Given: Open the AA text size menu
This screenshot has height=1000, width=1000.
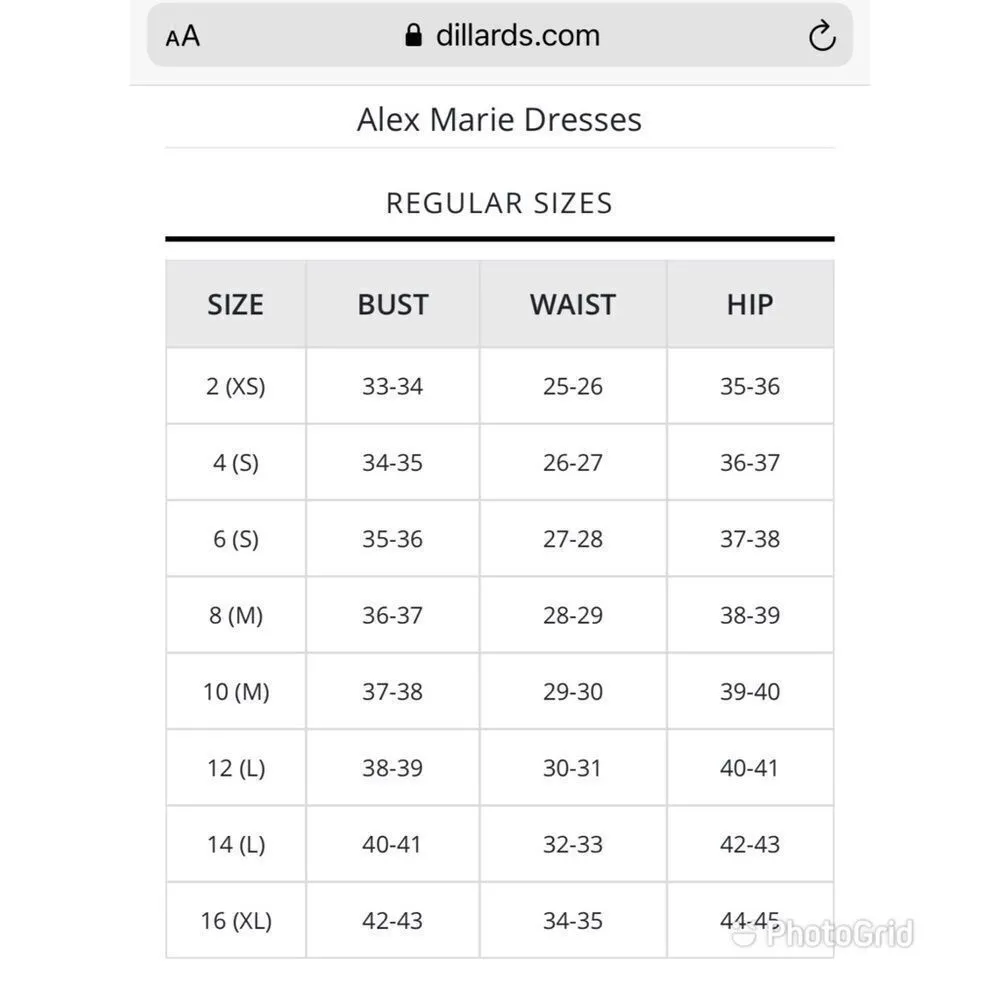Looking at the screenshot, I should (x=183, y=37).
